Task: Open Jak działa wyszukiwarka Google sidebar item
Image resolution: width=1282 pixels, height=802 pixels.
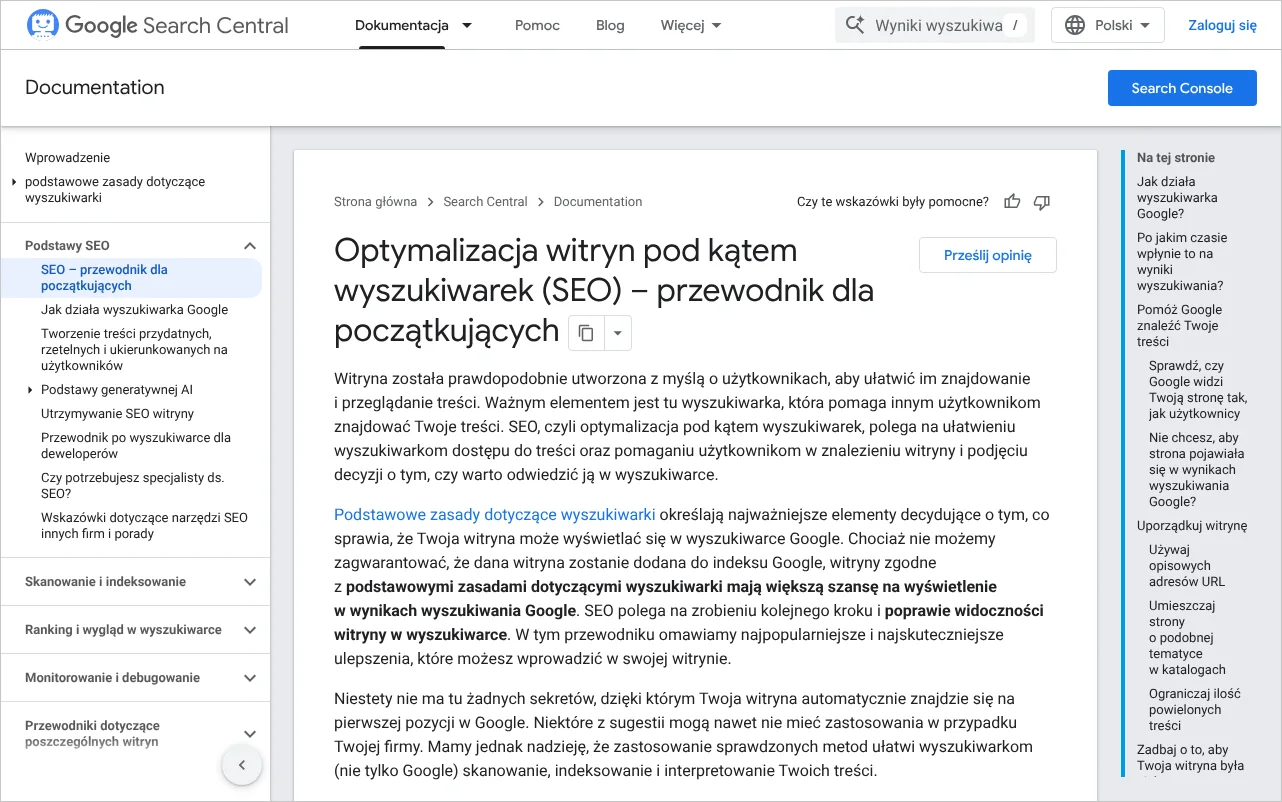Action: 135,310
